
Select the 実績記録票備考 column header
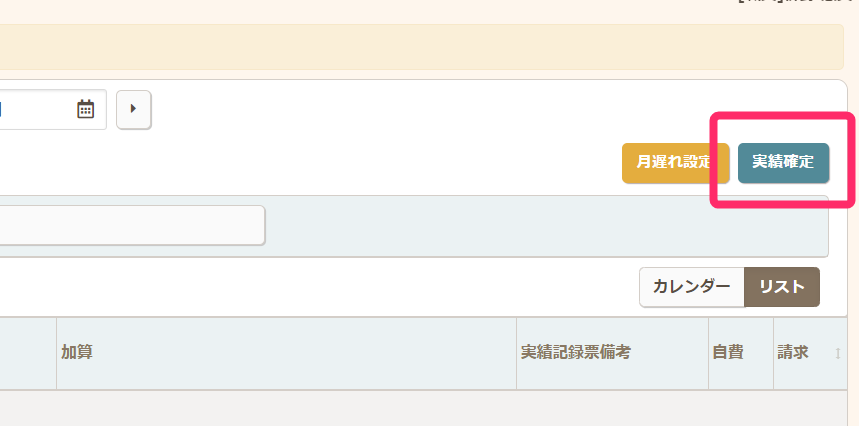coord(575,353)
